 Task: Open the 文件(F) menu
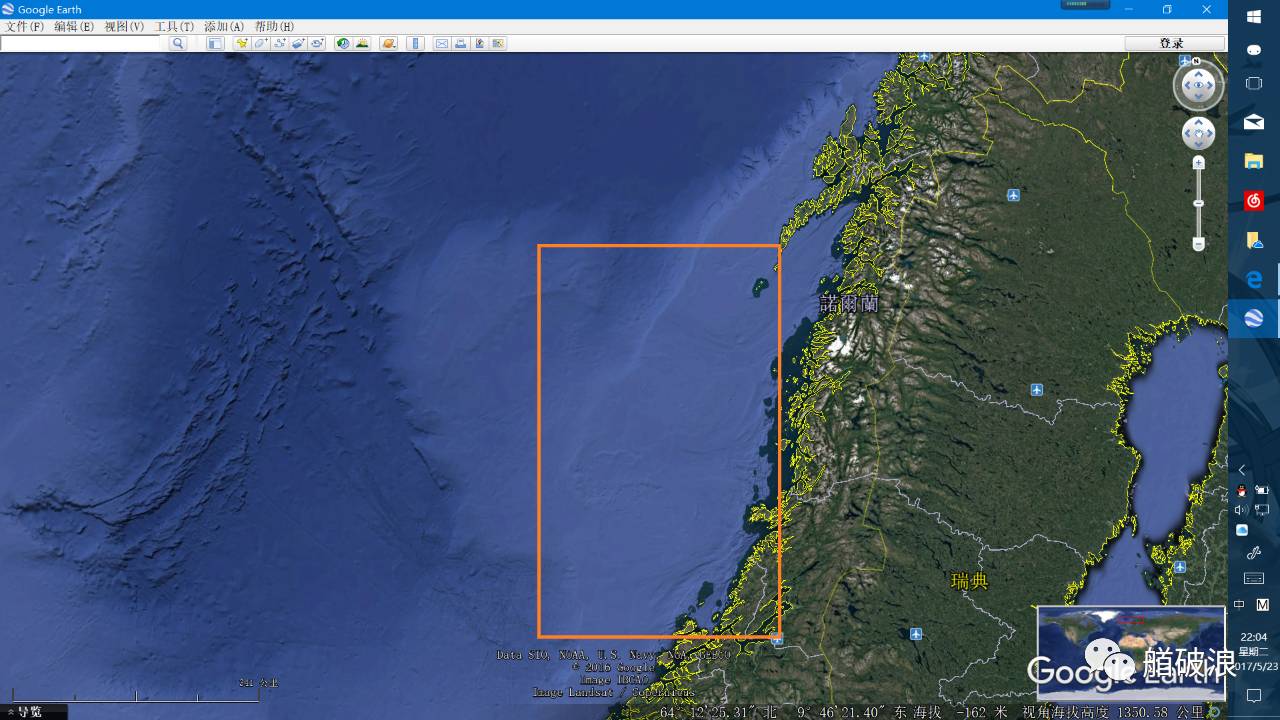[x=25, y=26]
